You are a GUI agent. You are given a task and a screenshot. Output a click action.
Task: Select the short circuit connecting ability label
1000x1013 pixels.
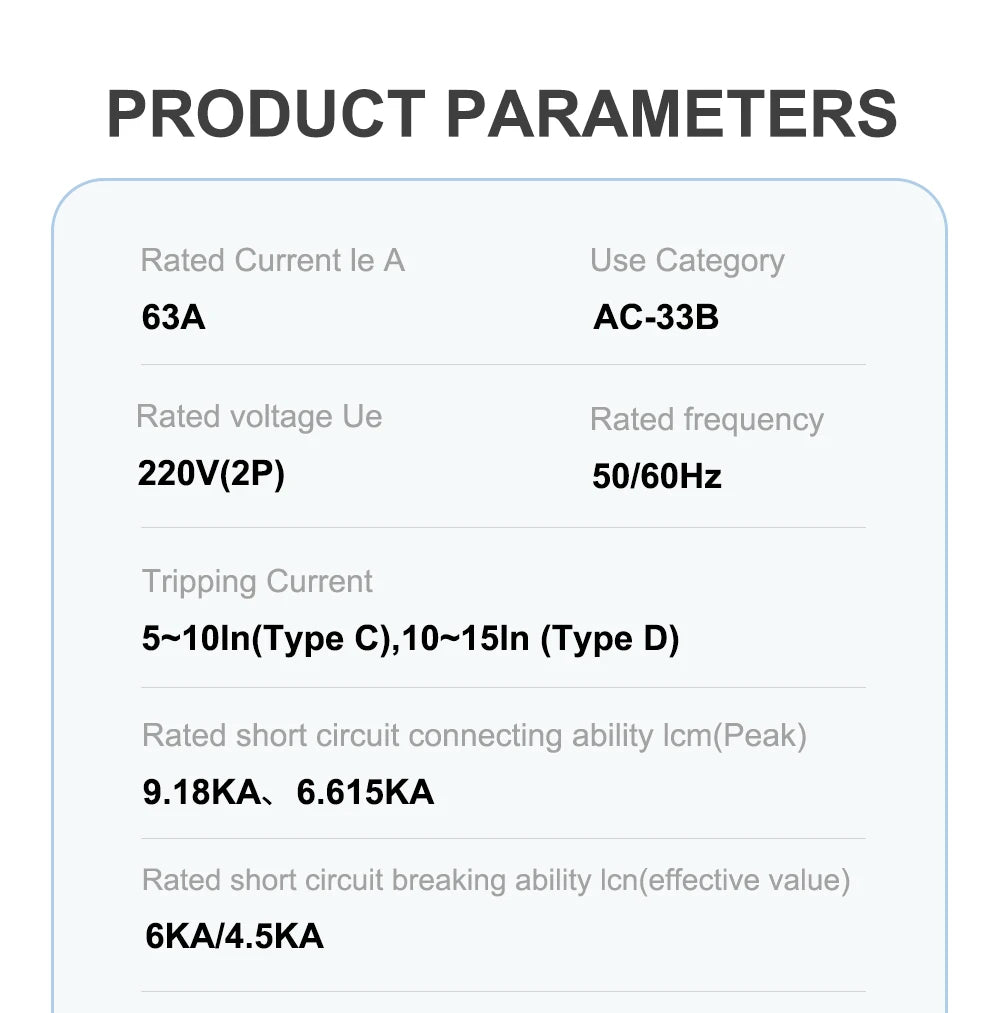click(474, 736)
